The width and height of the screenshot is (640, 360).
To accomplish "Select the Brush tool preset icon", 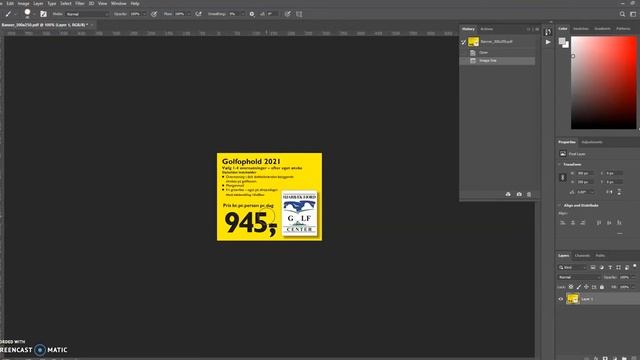I will pos(8,14).
